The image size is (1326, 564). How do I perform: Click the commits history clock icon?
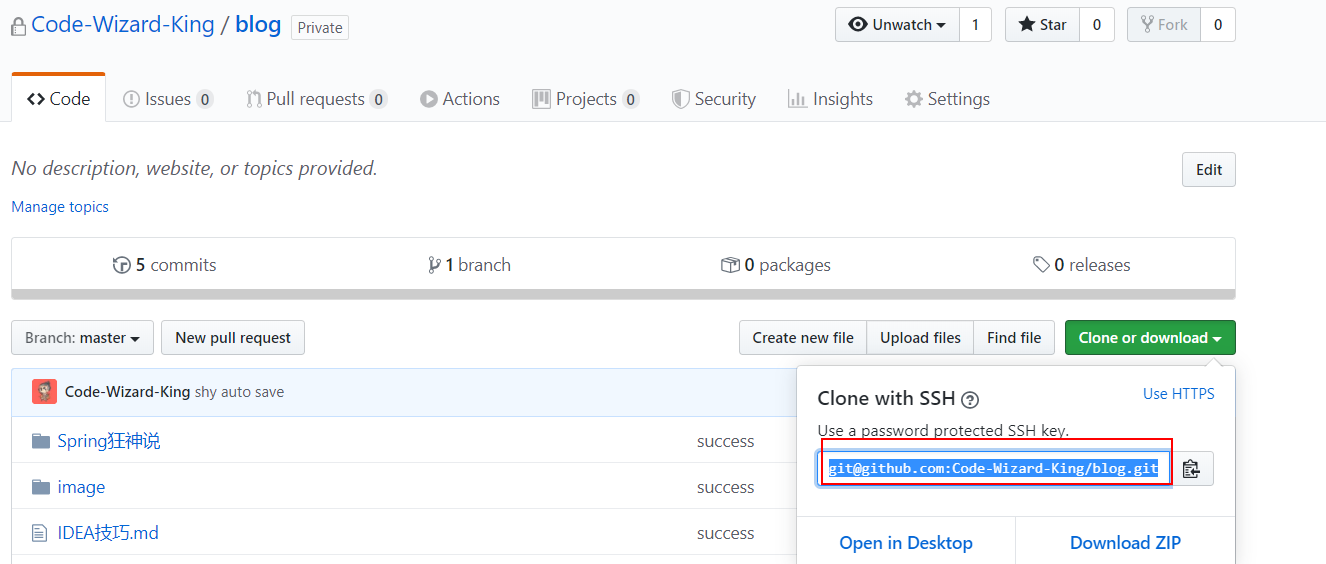122,265
